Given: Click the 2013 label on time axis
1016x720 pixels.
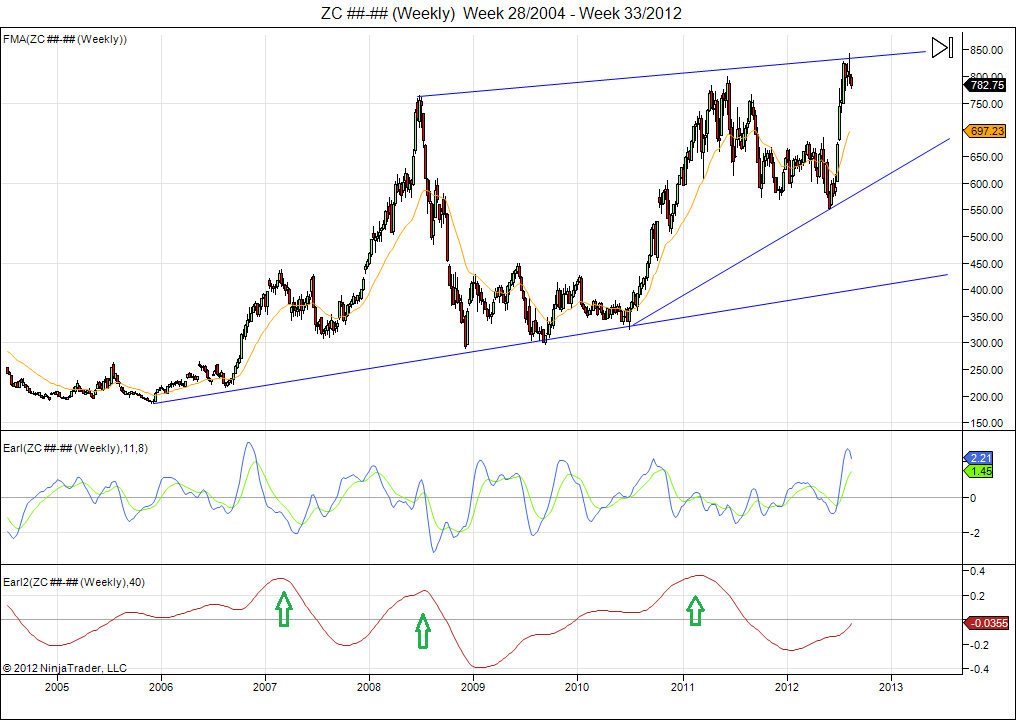Looking at the screenshot, I should (891, 688).
